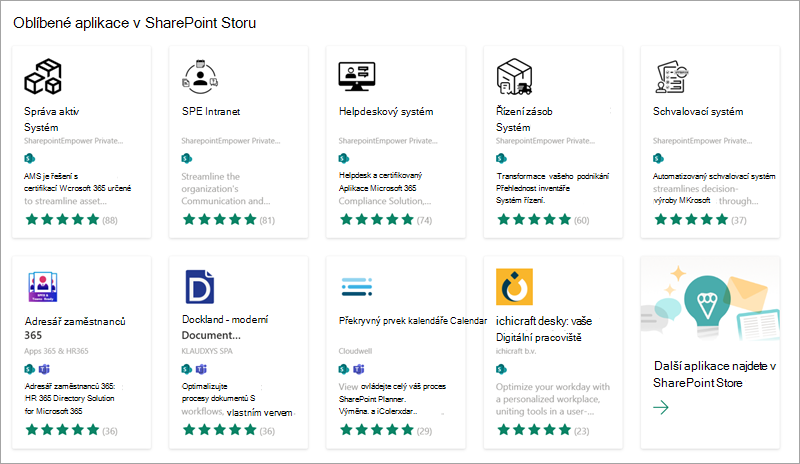Click the ichicraft yellow logo icon
800x464 pixels.
(514, 287)
